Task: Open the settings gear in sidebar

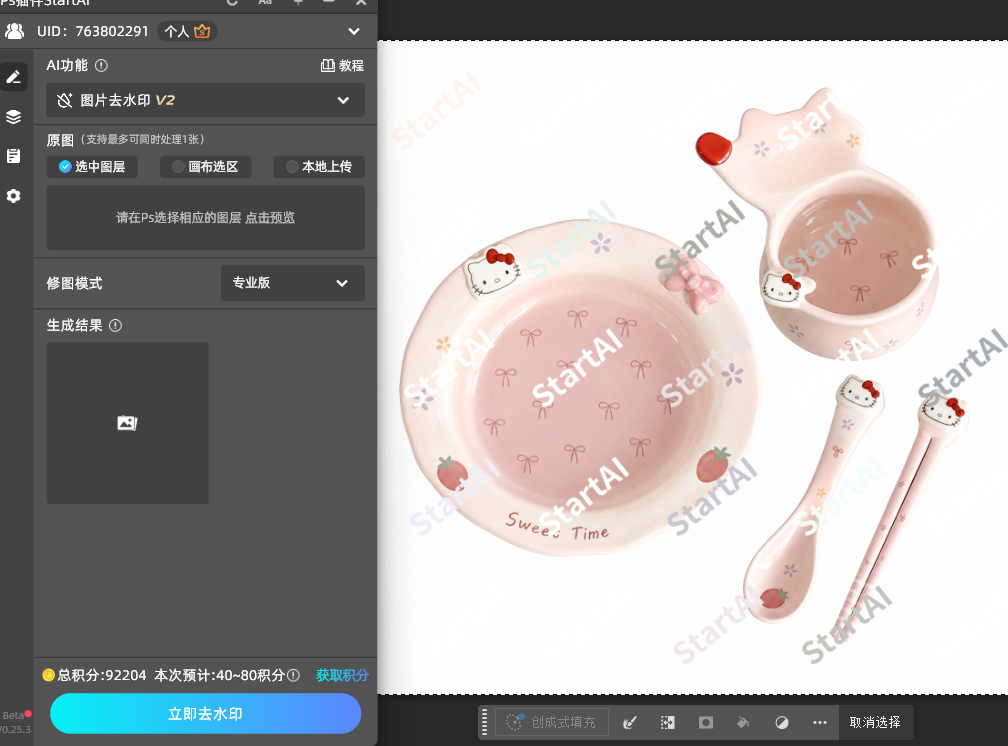Action: [14, 196]
